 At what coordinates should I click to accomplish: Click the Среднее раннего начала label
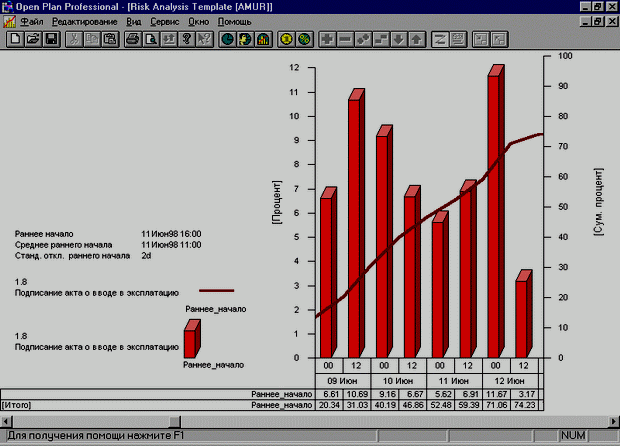63,245
